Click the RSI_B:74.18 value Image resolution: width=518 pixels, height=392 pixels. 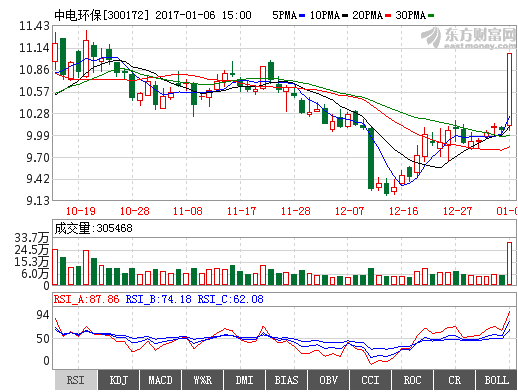[159, 299]
